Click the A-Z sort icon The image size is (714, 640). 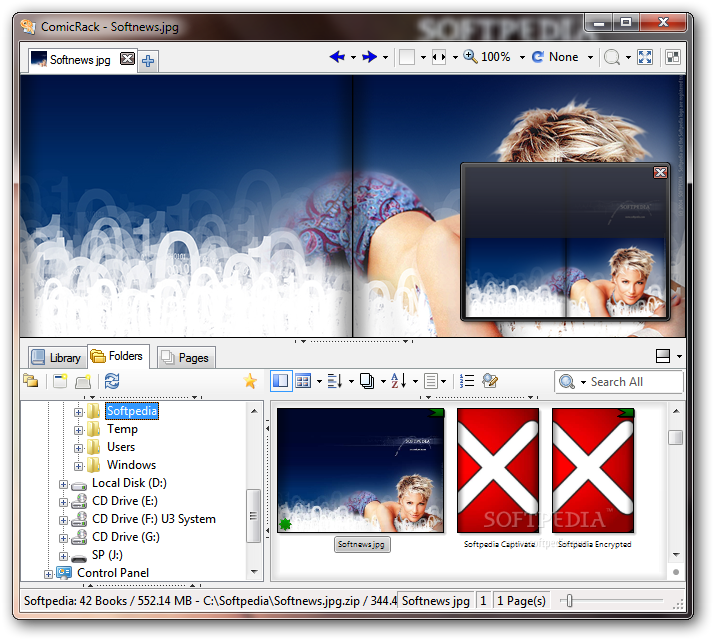pyautogui.click(x=399, y=381)
